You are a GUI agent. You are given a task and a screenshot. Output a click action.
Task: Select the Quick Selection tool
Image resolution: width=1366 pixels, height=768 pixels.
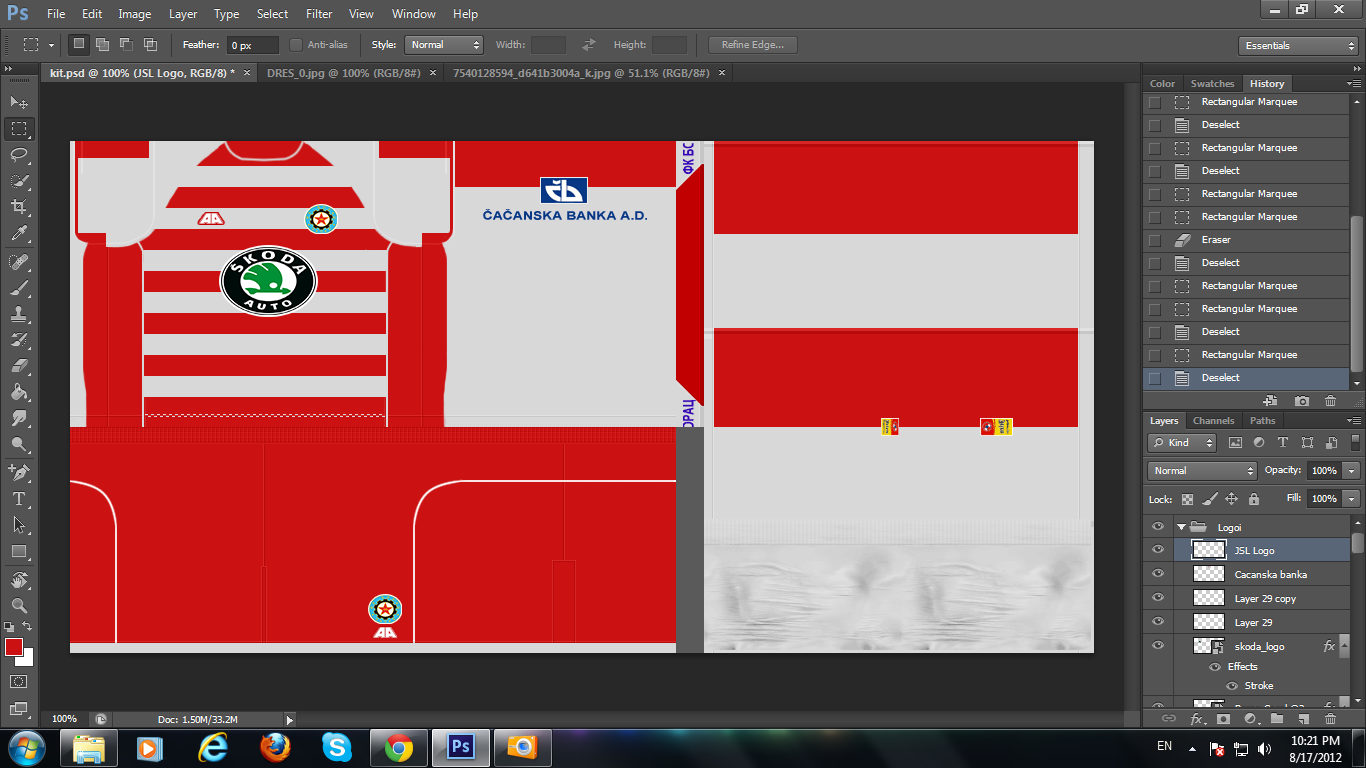(19, 181)
